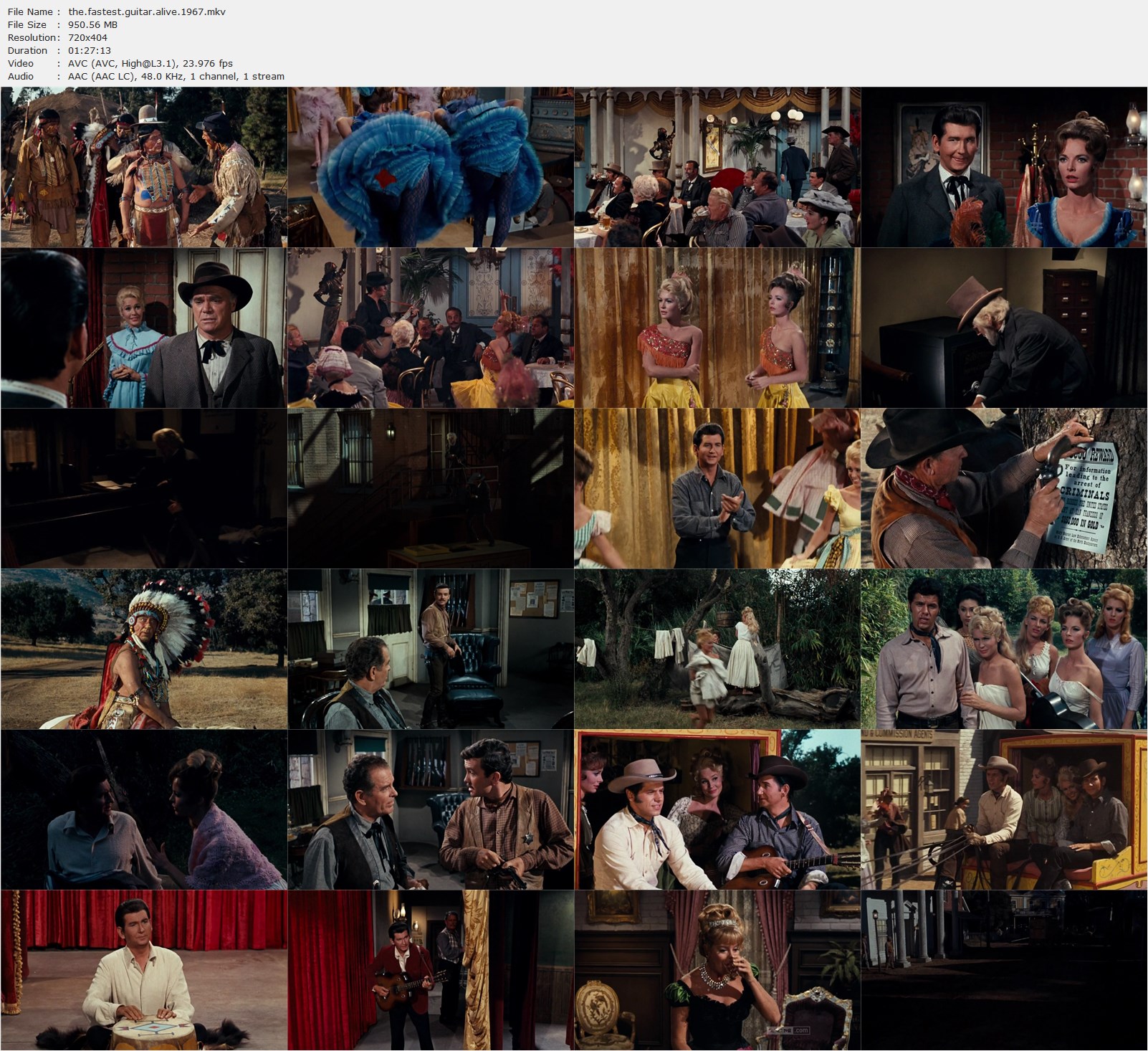The height and width of the screenshot is (1051, 1148).
Task: Click the blue ruffled can-can skirts thumbnail
Action: pos(431,167)
